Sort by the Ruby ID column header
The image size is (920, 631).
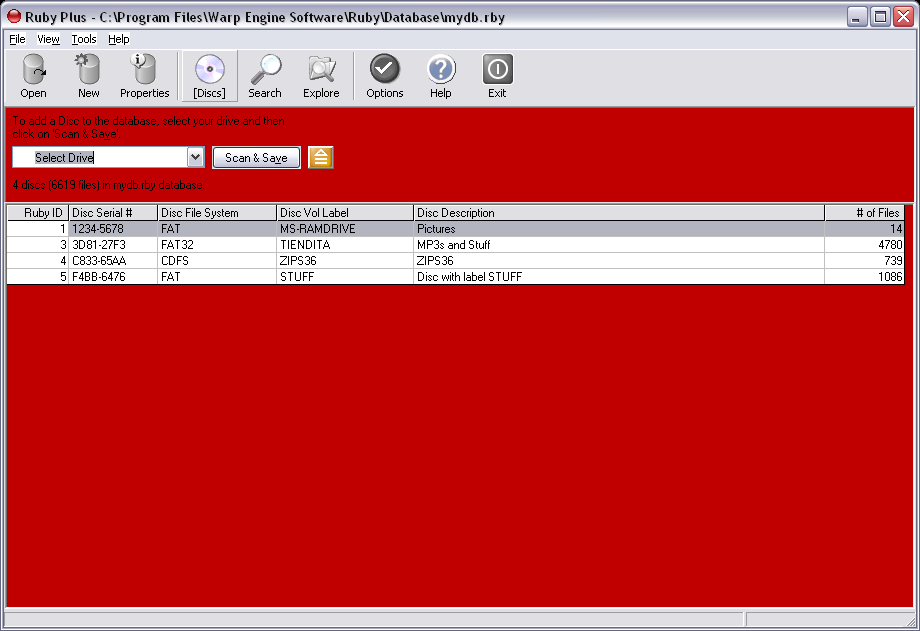click(x=38, y=212)
